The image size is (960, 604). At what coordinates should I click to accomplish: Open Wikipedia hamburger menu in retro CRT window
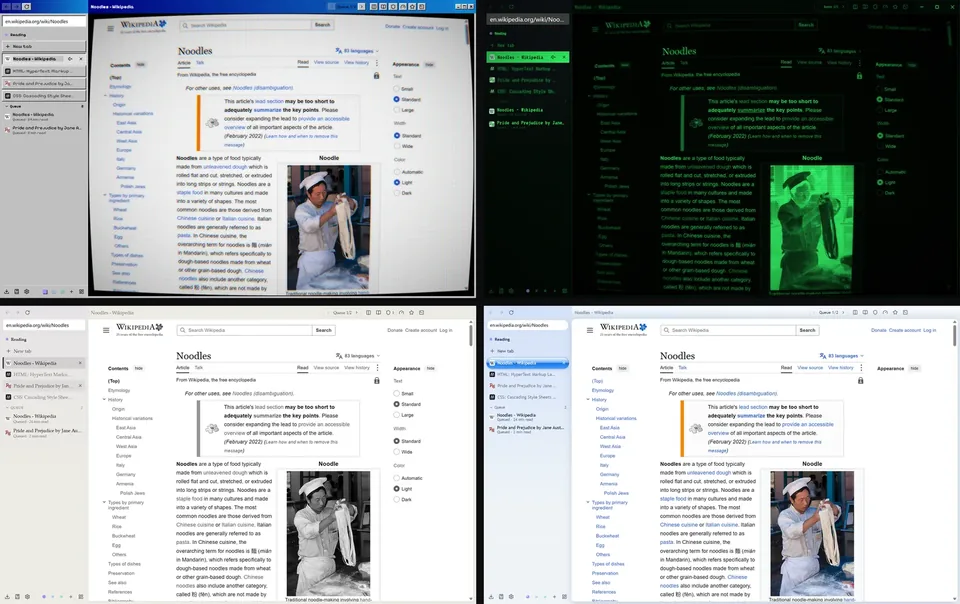110,28
